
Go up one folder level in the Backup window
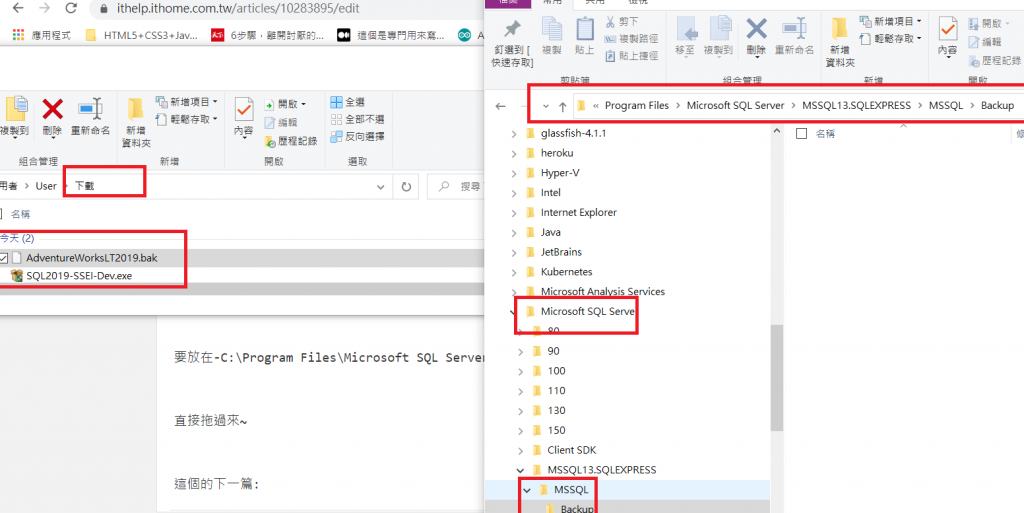562,106
